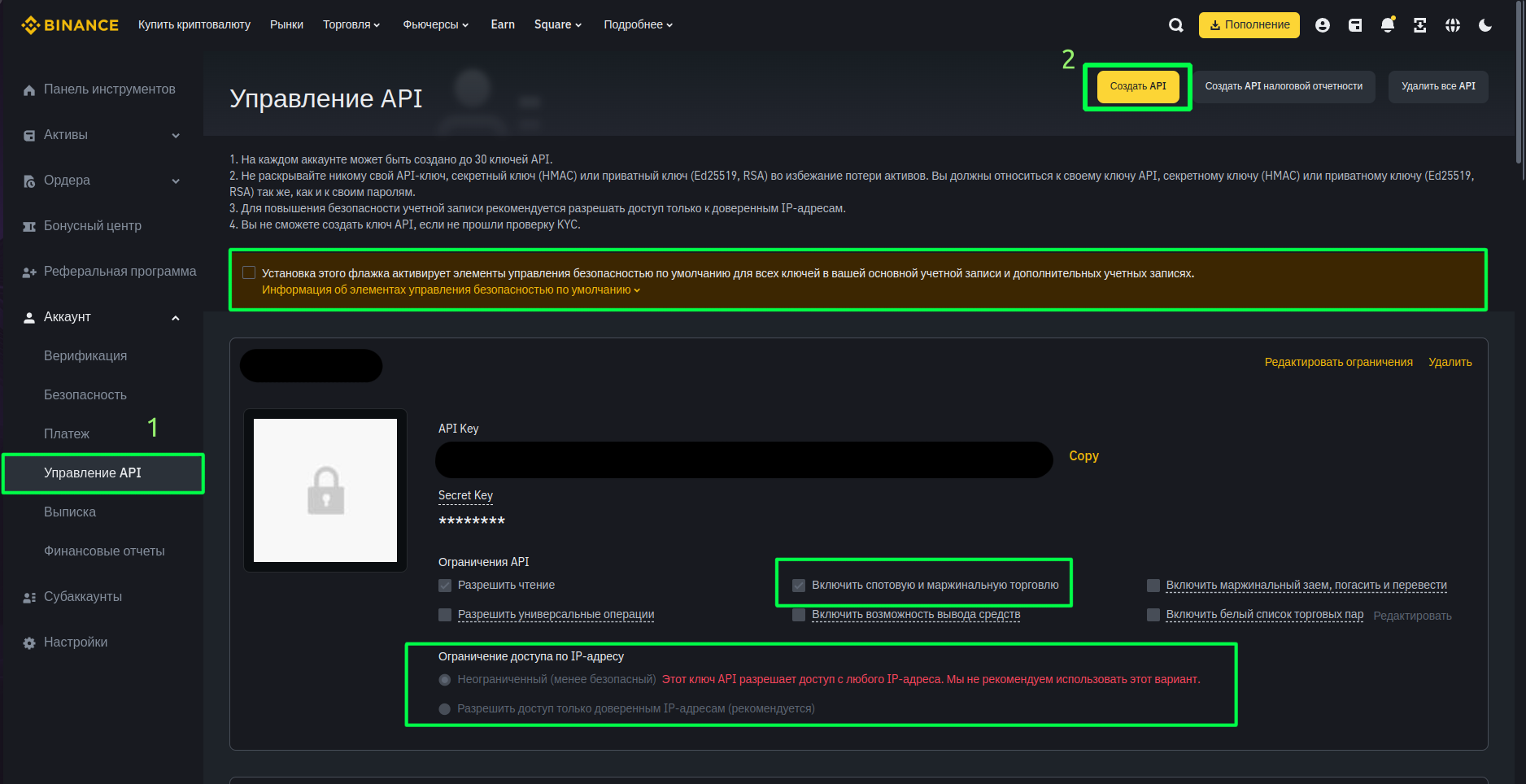Open Панель инструментов in sidebar
Screen dimensions: 1526x784
tap(109, 89)
